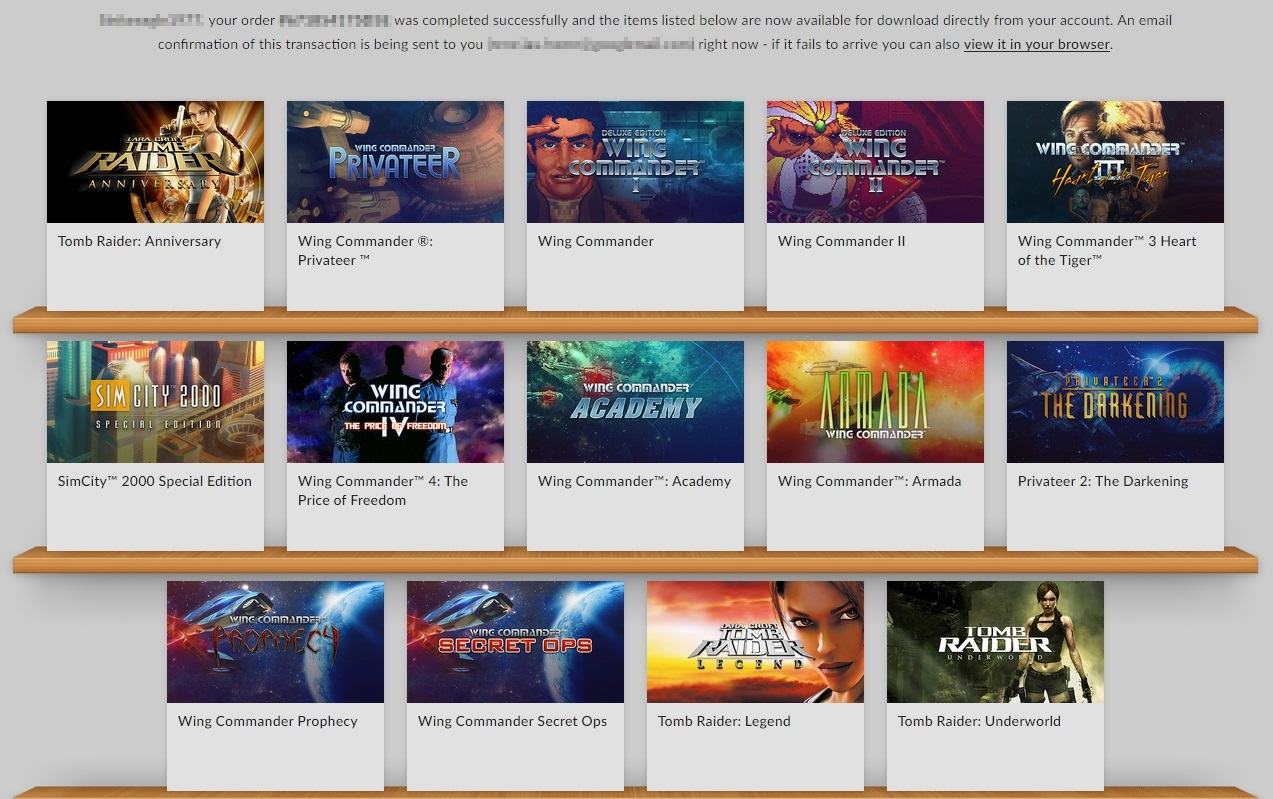
Task: Open the 'Wing Commander™: Armada' title text
Action: (870, 481)
